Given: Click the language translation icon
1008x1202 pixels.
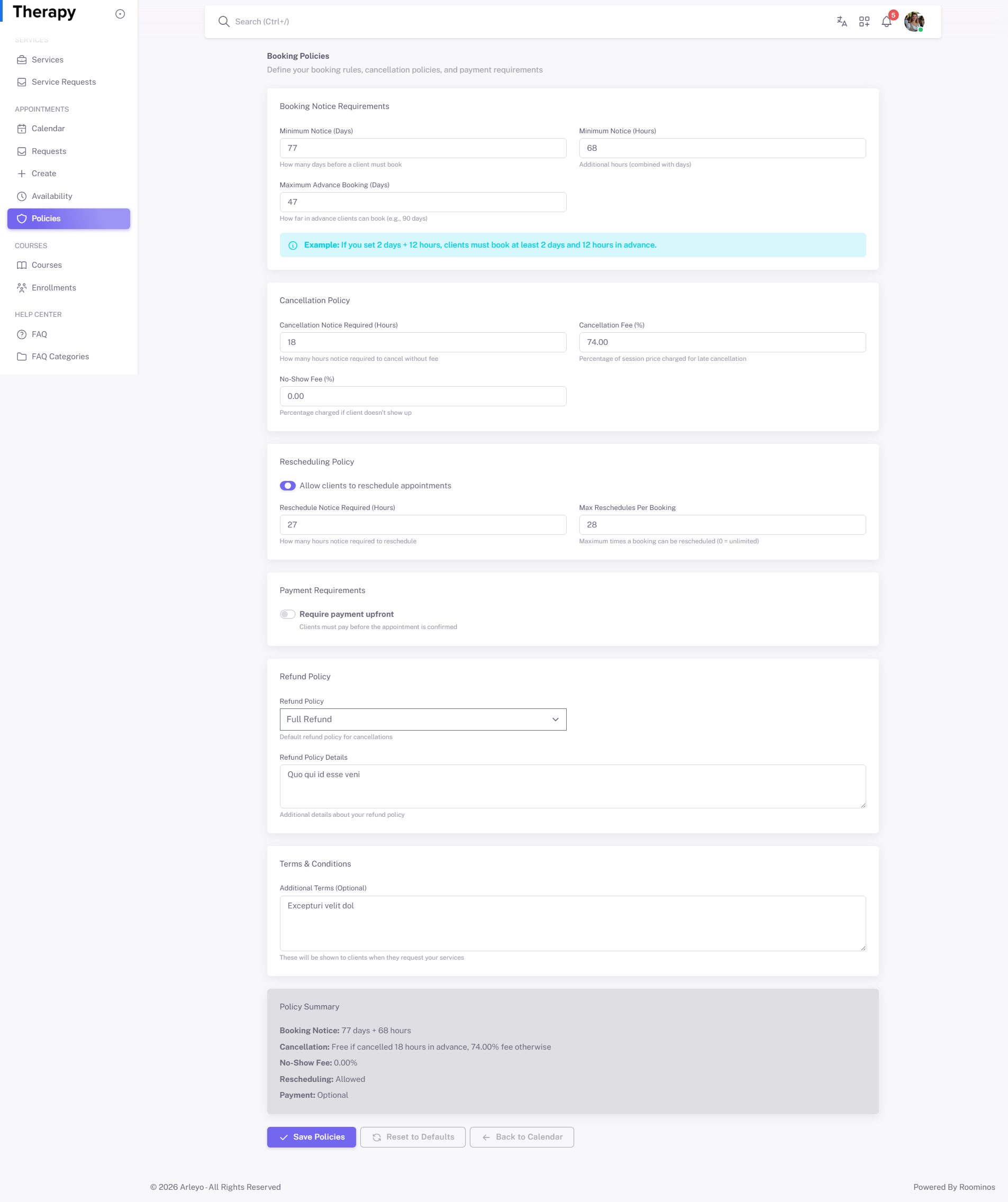Looking at the screenshot, I should [x=841, y=22].
